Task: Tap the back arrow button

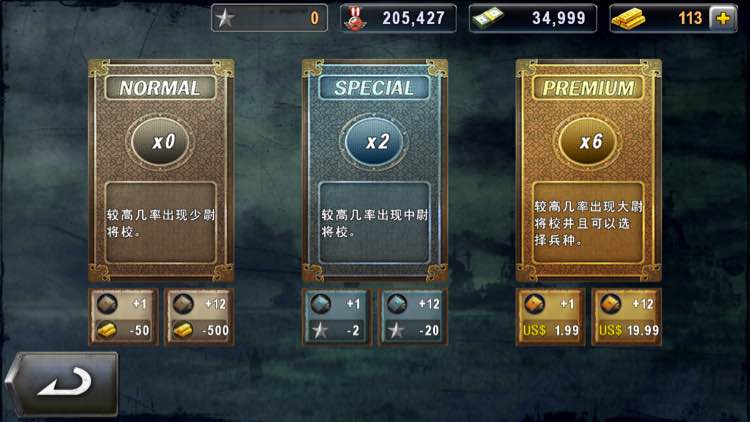Action: tap(62, 384)
